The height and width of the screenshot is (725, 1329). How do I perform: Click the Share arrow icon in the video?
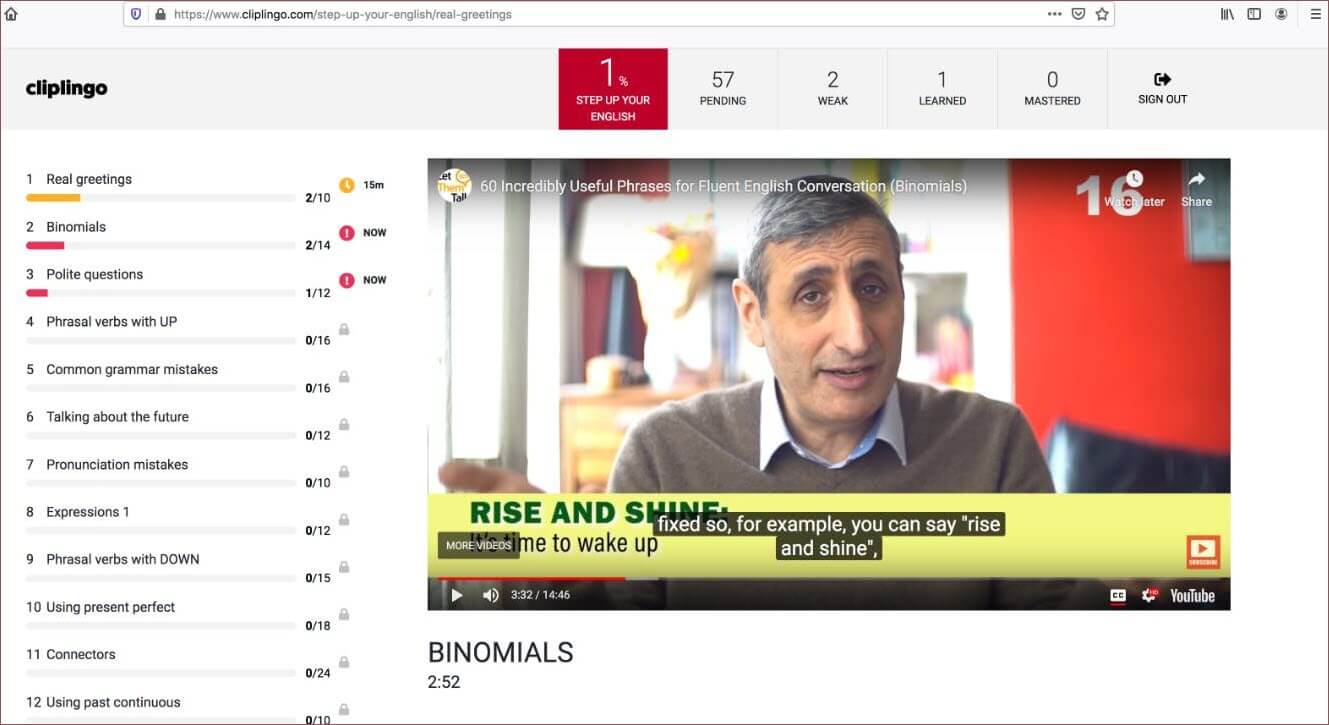[1196, 180]
